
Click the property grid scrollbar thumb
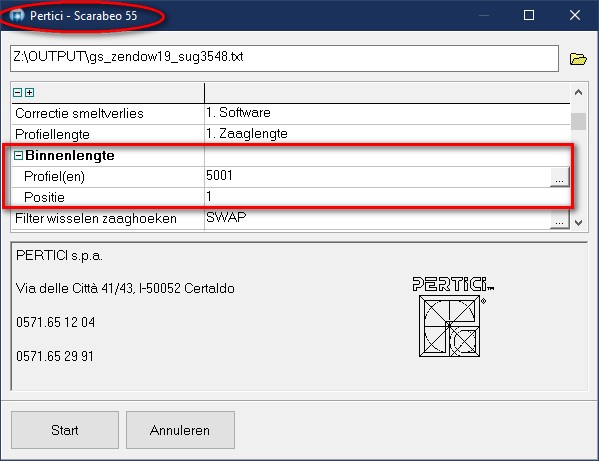[579, 121]
